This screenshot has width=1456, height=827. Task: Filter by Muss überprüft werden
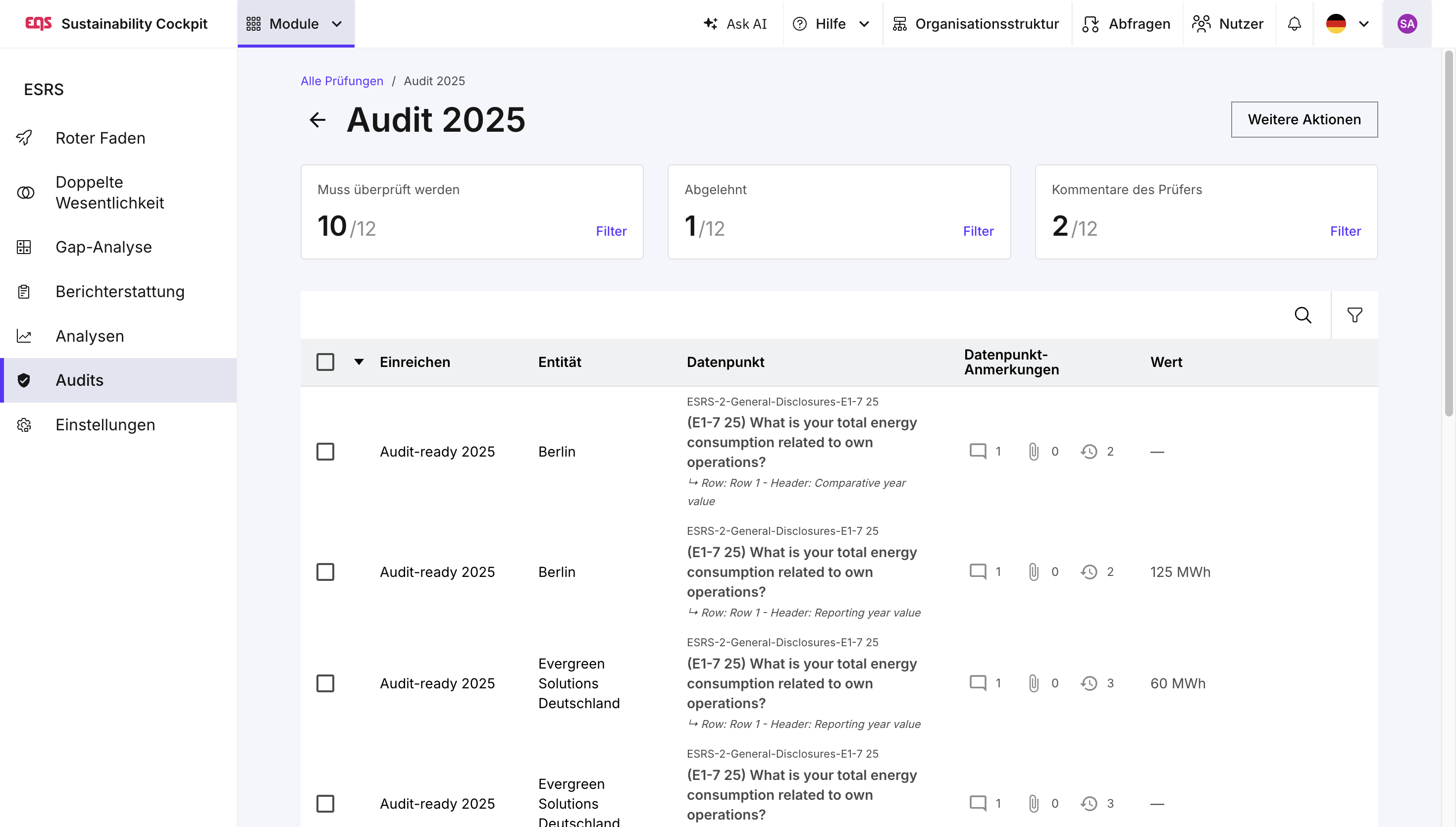tap(611, 231)
